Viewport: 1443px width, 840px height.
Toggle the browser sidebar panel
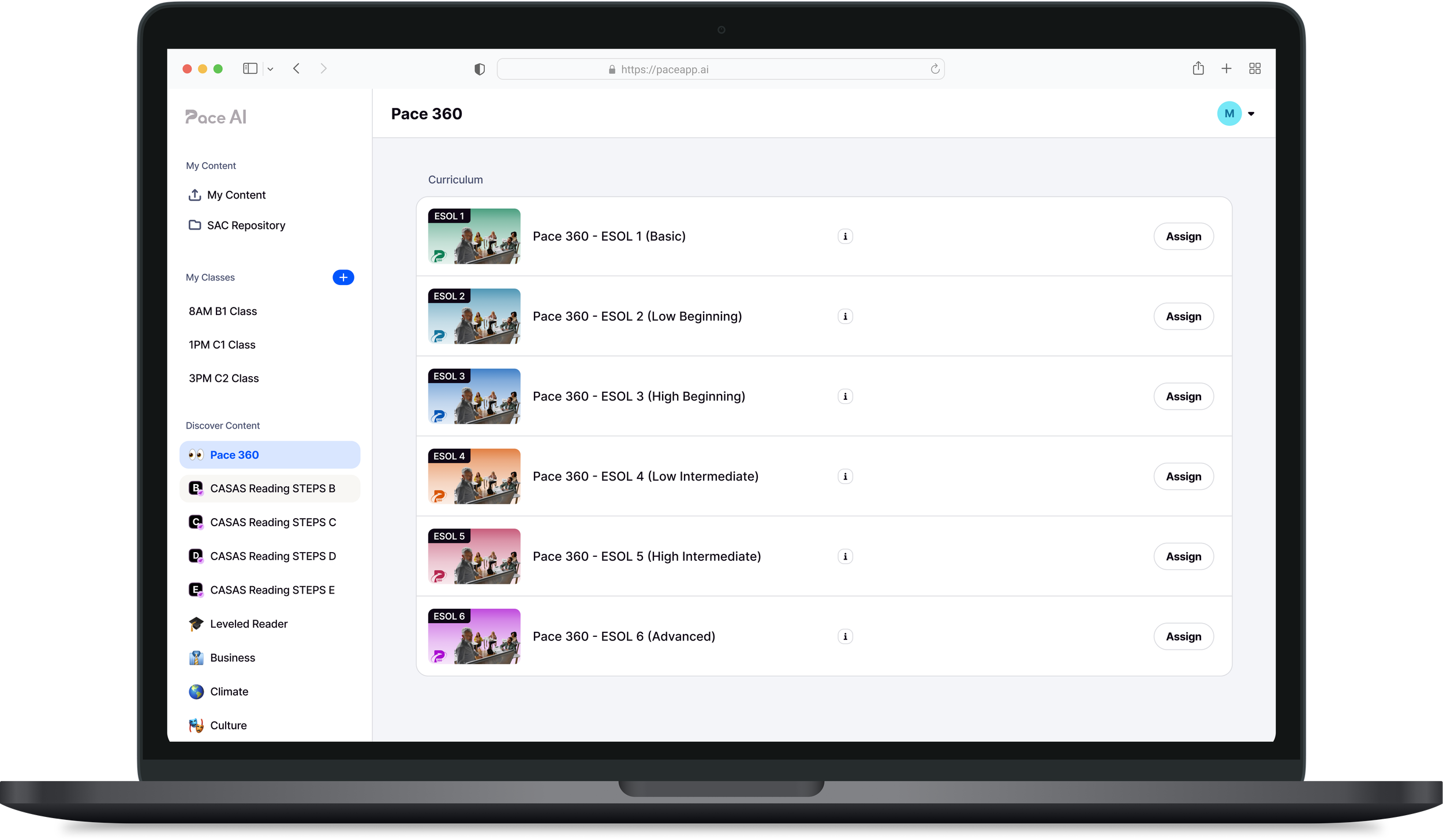[x=250, y=69]
